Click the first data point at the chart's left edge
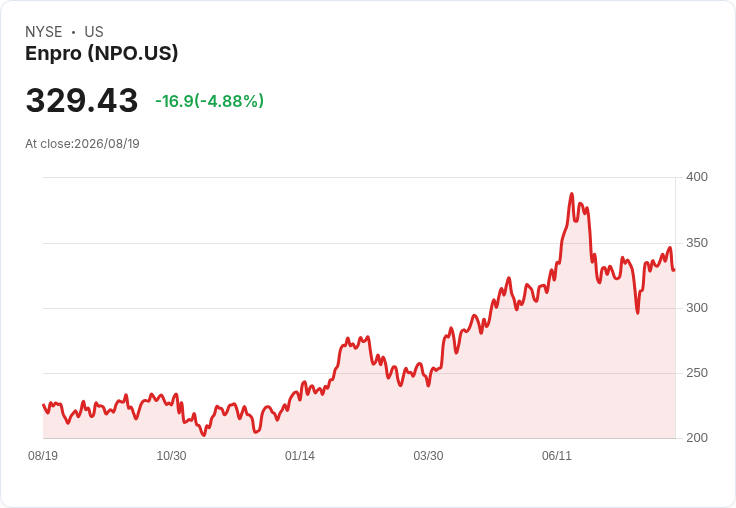The width and height of the screenshot is (736, 508). [44, 404]
